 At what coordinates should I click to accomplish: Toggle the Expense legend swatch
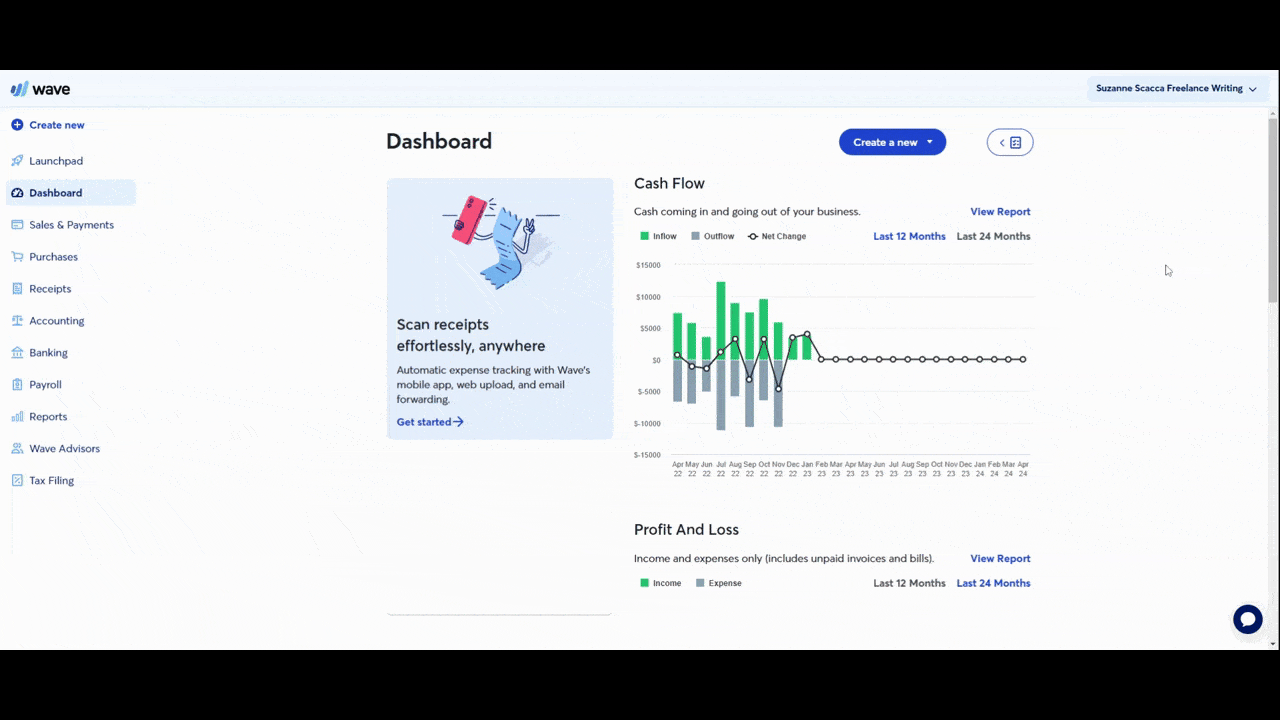(700, 583)
